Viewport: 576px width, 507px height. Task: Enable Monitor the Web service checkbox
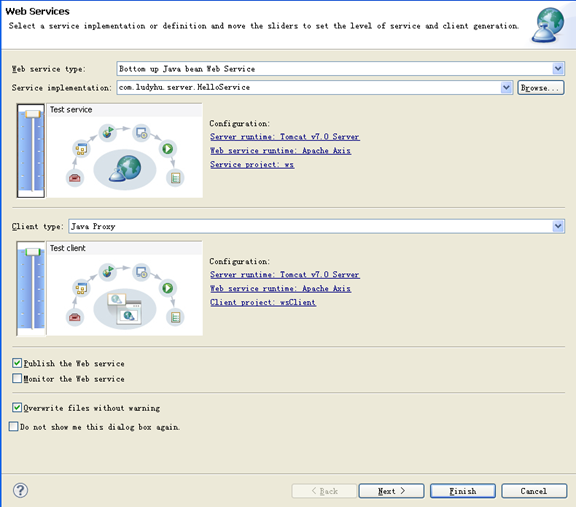tap(17, 378)
